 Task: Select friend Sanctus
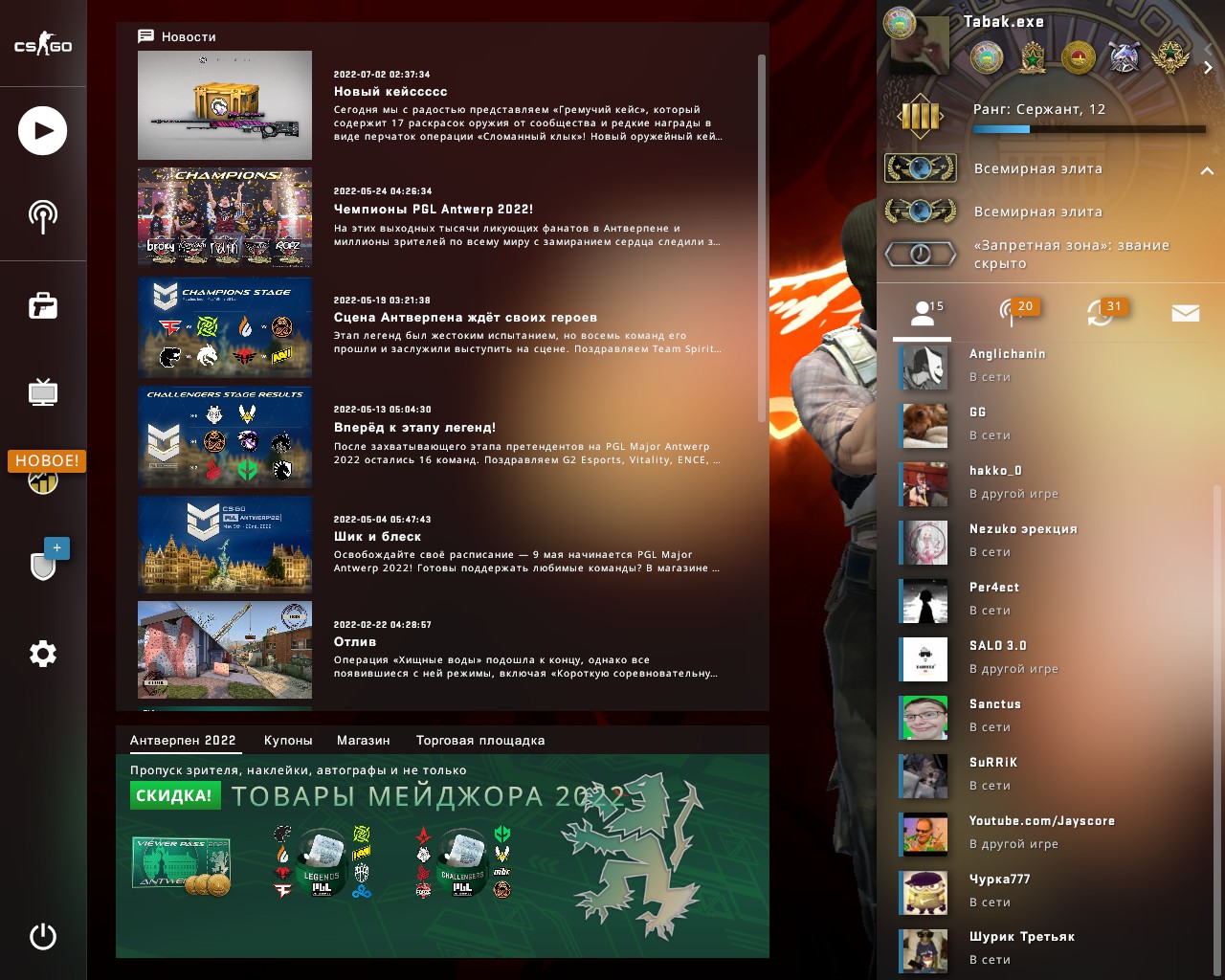(1053, 717)
